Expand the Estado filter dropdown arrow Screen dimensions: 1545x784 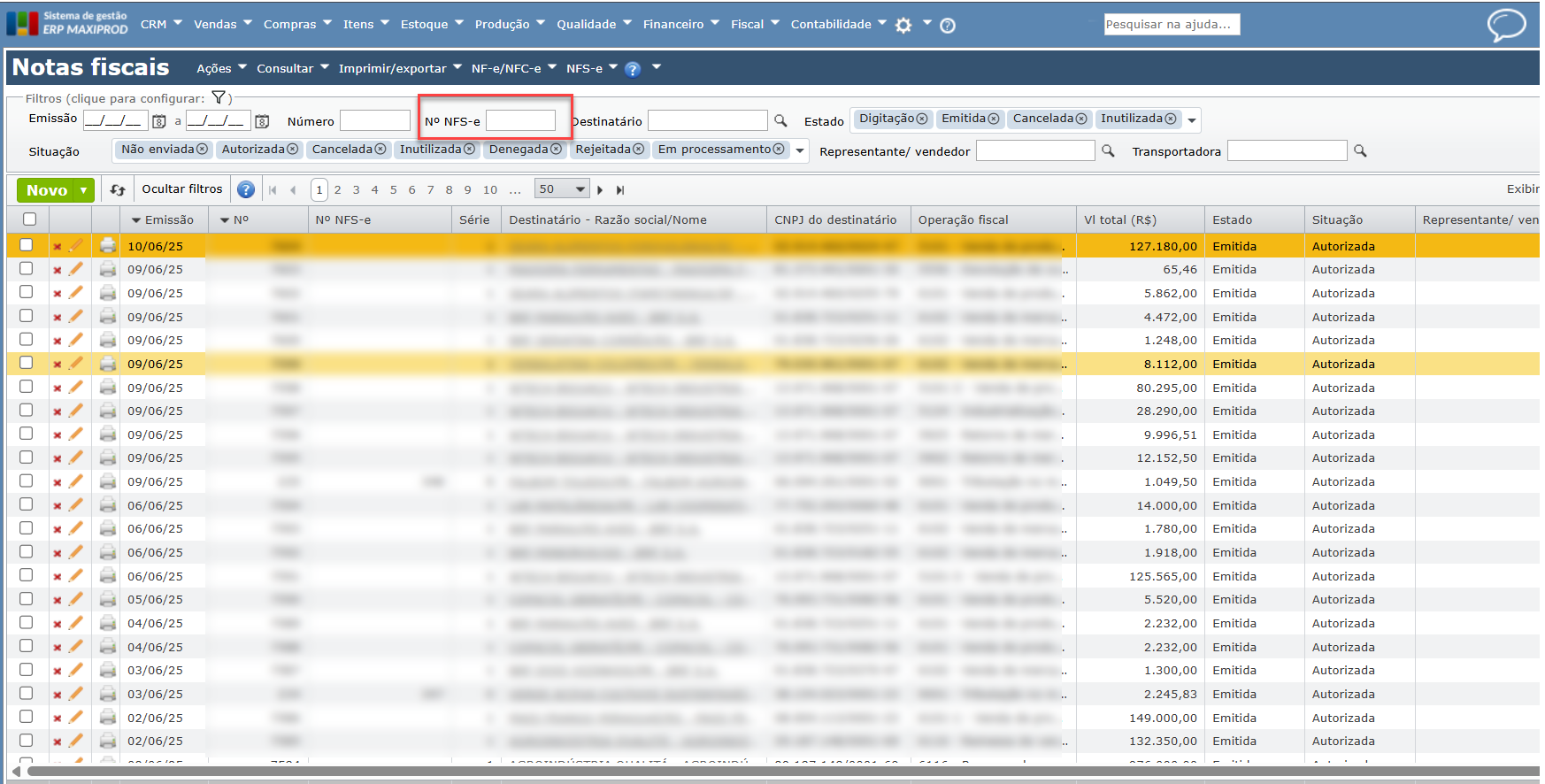[1192, 120]
